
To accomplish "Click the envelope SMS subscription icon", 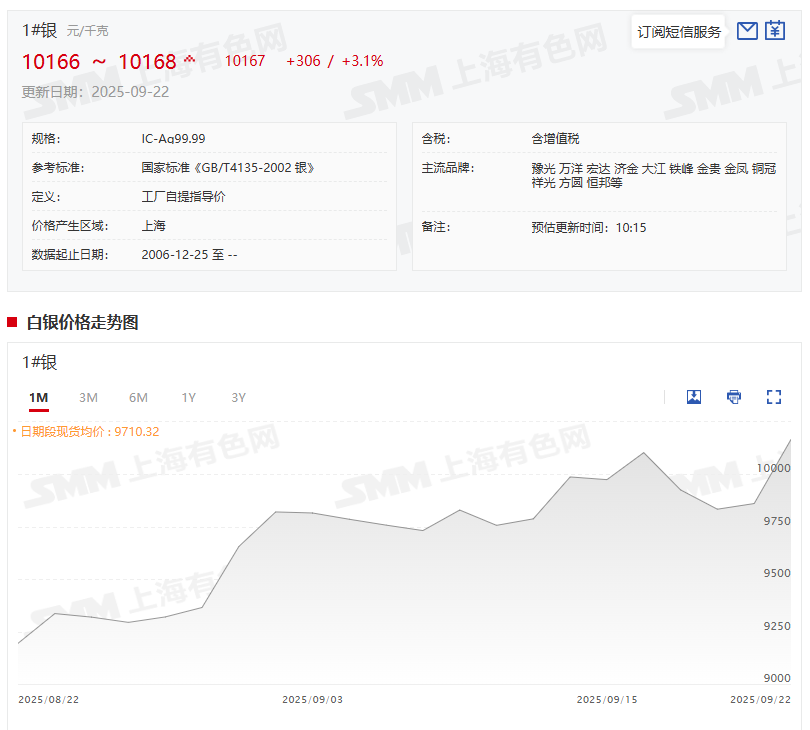I will click(x=747, y=31).
